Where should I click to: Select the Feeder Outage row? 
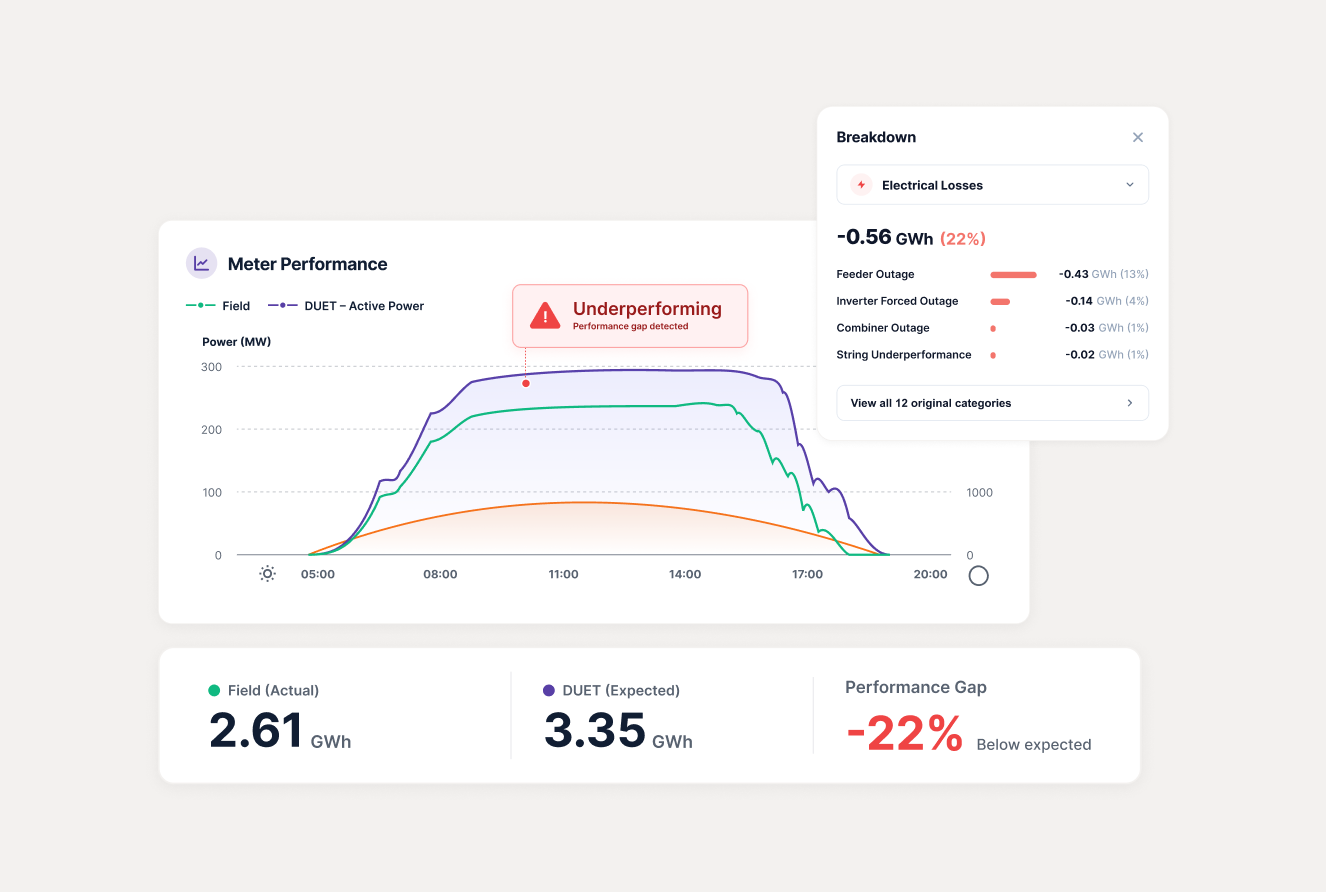click(992, 274)
